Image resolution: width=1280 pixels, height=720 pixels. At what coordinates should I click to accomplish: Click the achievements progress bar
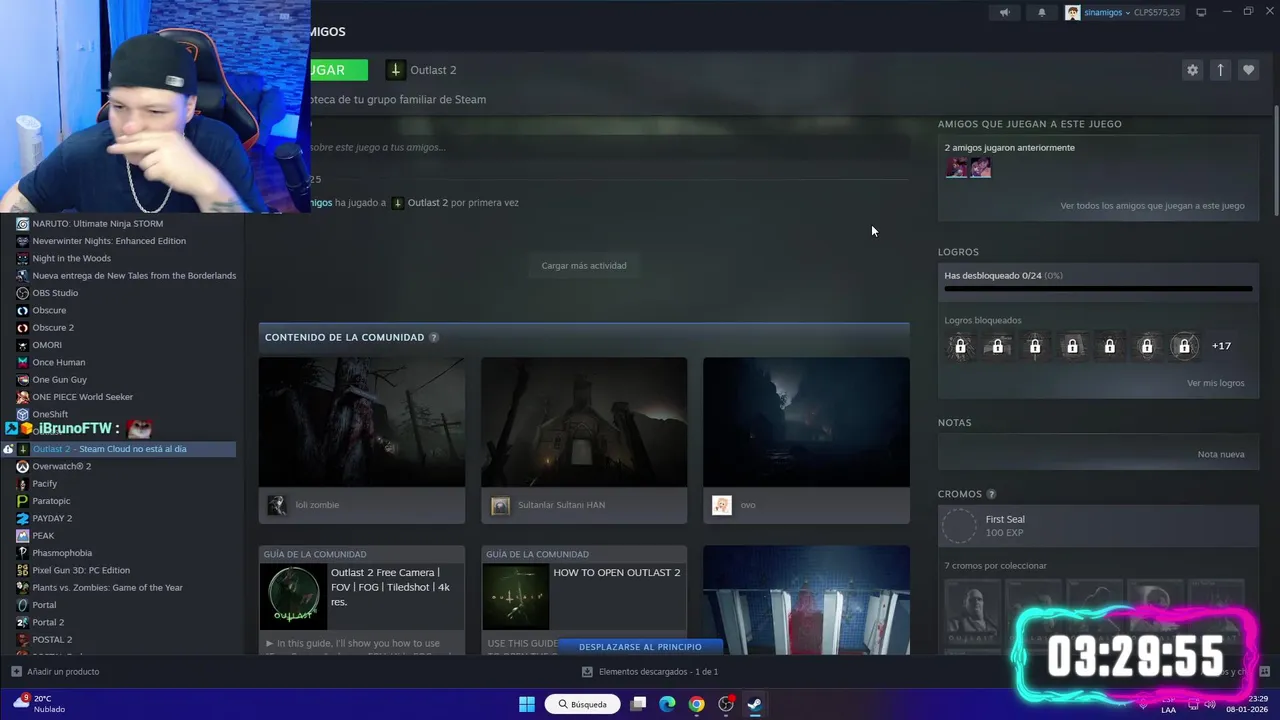(1098, 289)
